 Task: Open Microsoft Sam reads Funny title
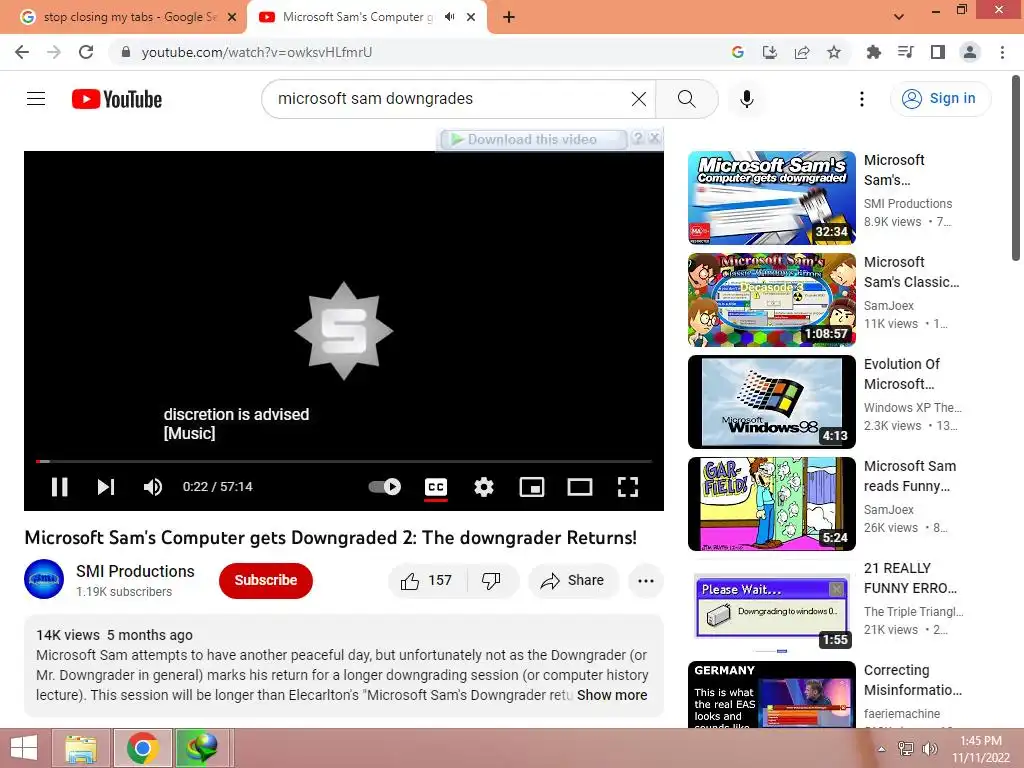click(910, 476)
